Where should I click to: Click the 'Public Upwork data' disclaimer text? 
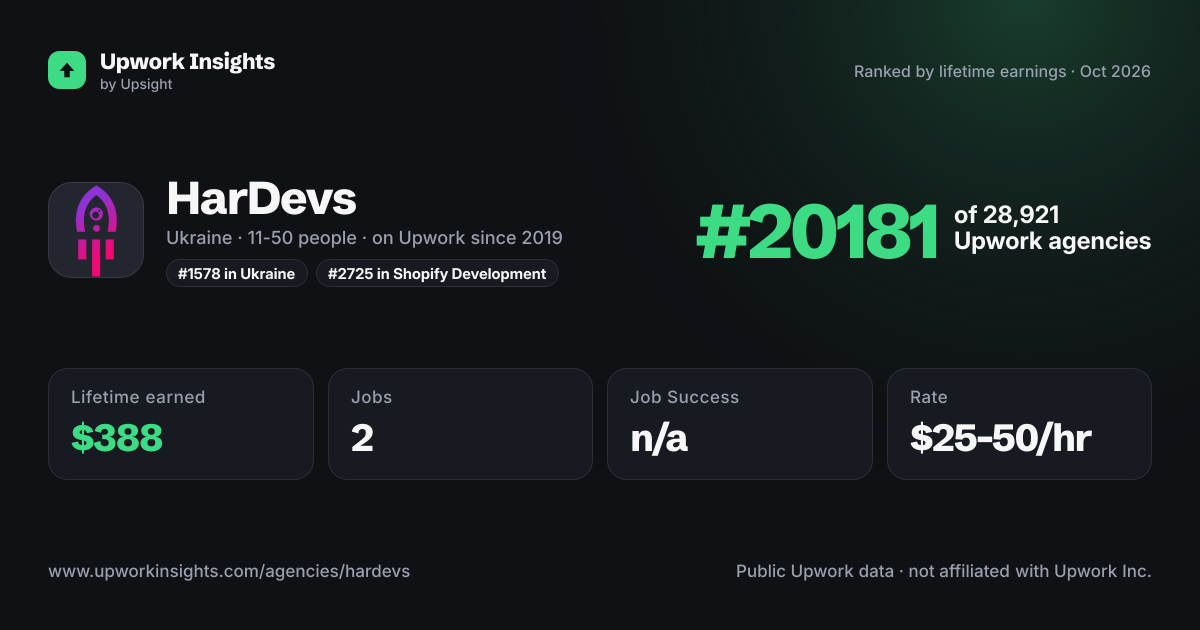(944, 571)
